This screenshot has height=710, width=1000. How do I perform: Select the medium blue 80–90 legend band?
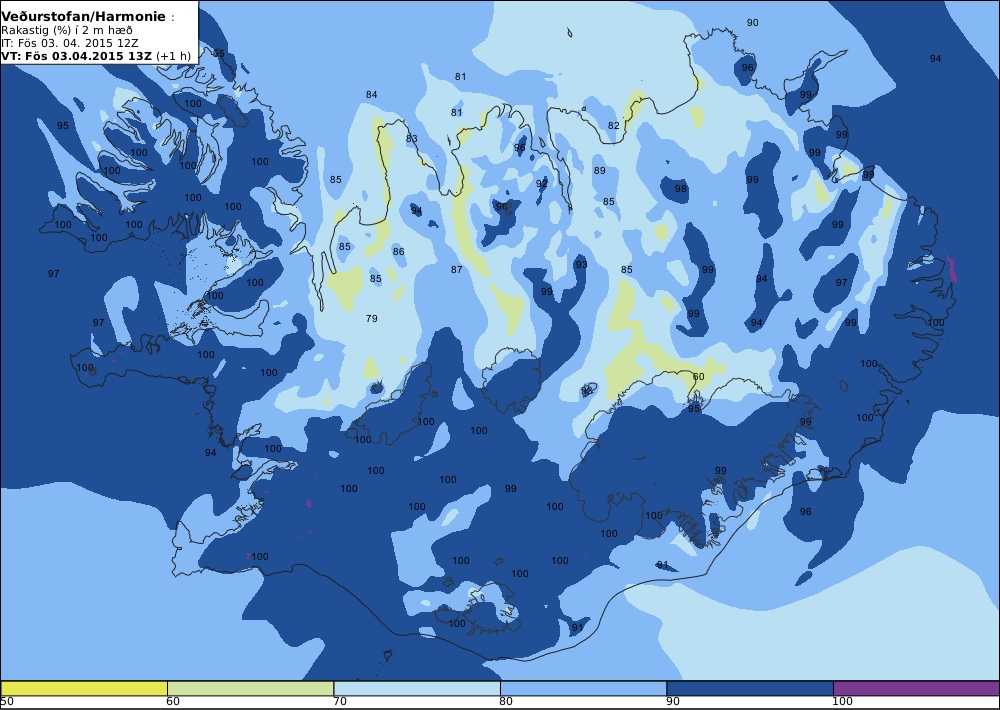click(584, 688)
